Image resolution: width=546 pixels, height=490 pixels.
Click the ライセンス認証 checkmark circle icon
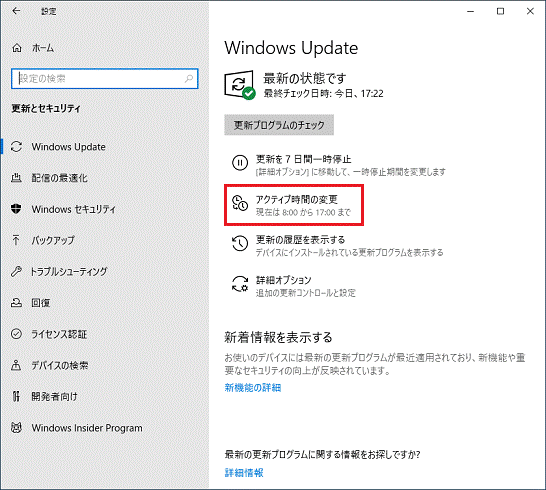coord(16,334)
